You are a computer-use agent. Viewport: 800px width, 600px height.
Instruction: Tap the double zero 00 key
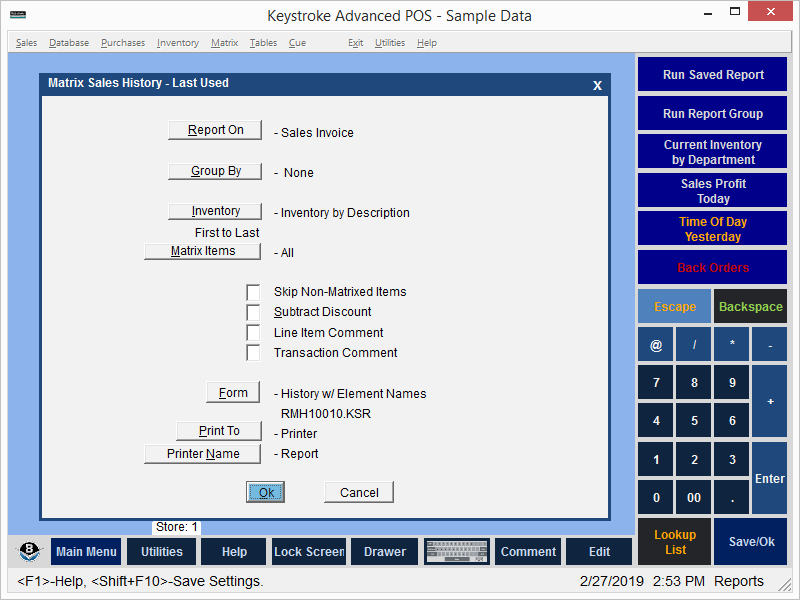pyautogui.click(x=694, y=497)
